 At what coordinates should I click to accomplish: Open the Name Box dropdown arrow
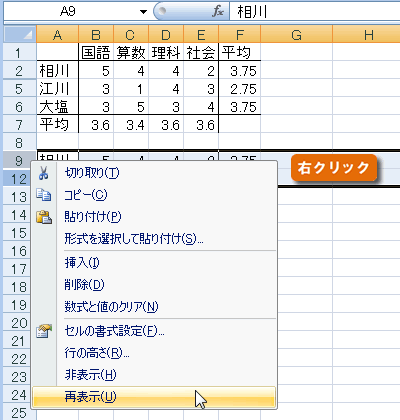point(143,12)
